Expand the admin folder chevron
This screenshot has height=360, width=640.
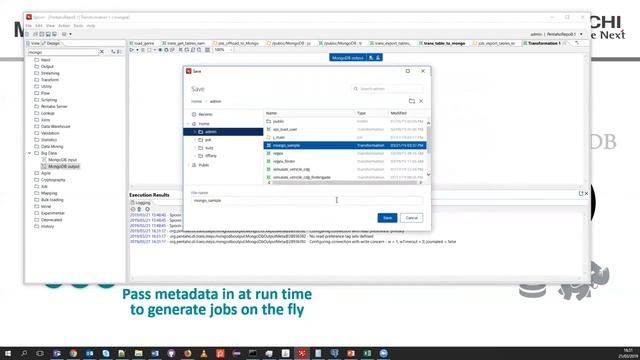point(195,132)
